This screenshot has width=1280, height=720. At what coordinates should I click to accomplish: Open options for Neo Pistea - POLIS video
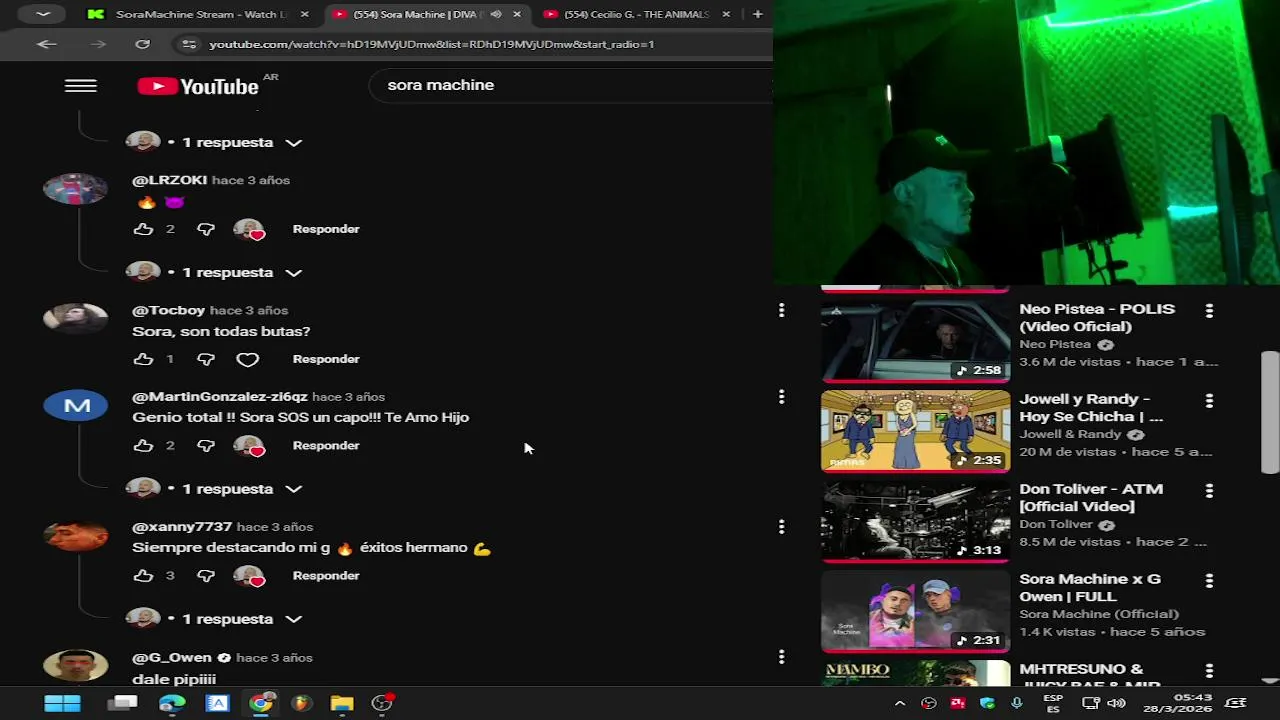[1209, 311]
